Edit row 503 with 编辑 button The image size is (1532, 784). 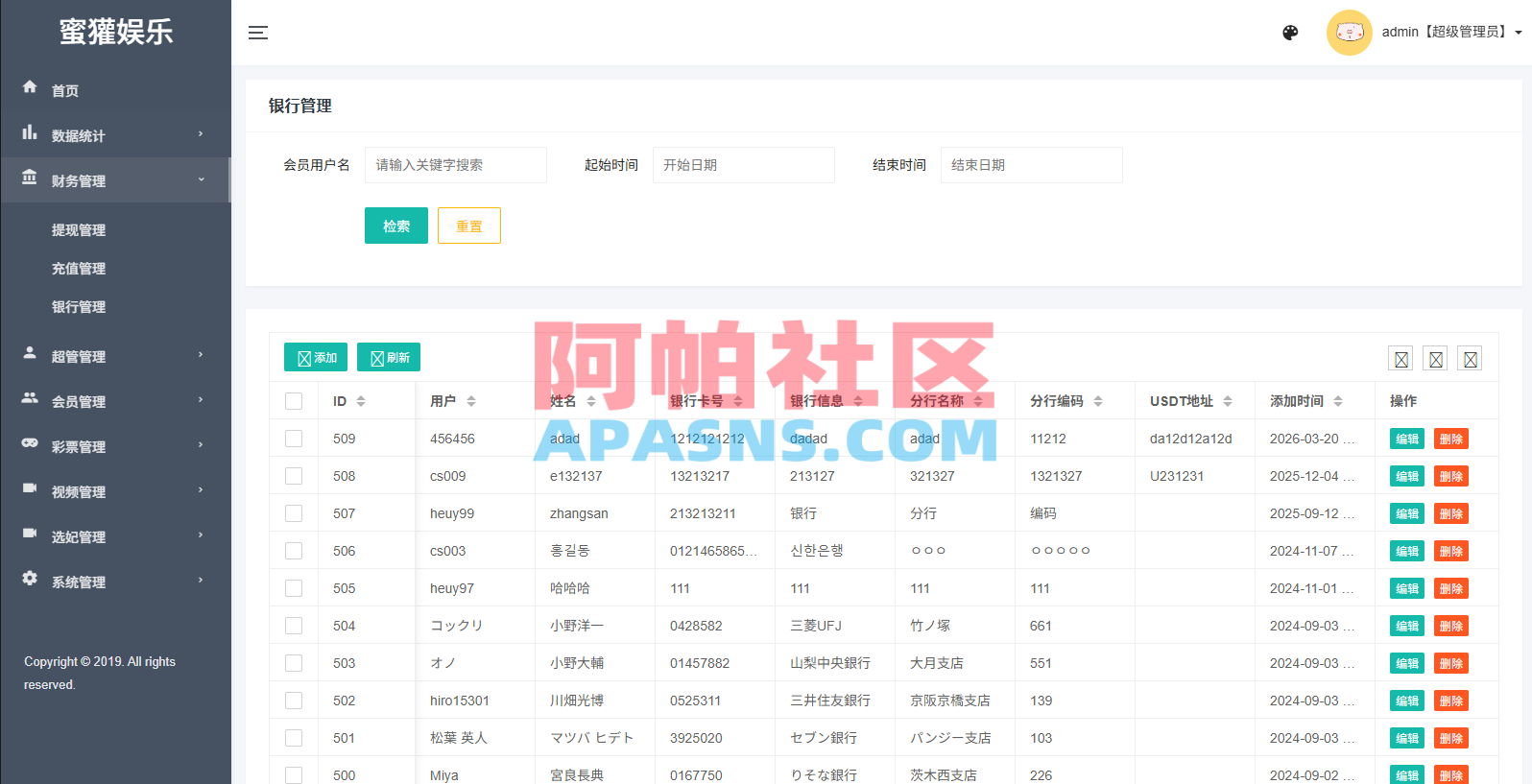point(1407,663)
